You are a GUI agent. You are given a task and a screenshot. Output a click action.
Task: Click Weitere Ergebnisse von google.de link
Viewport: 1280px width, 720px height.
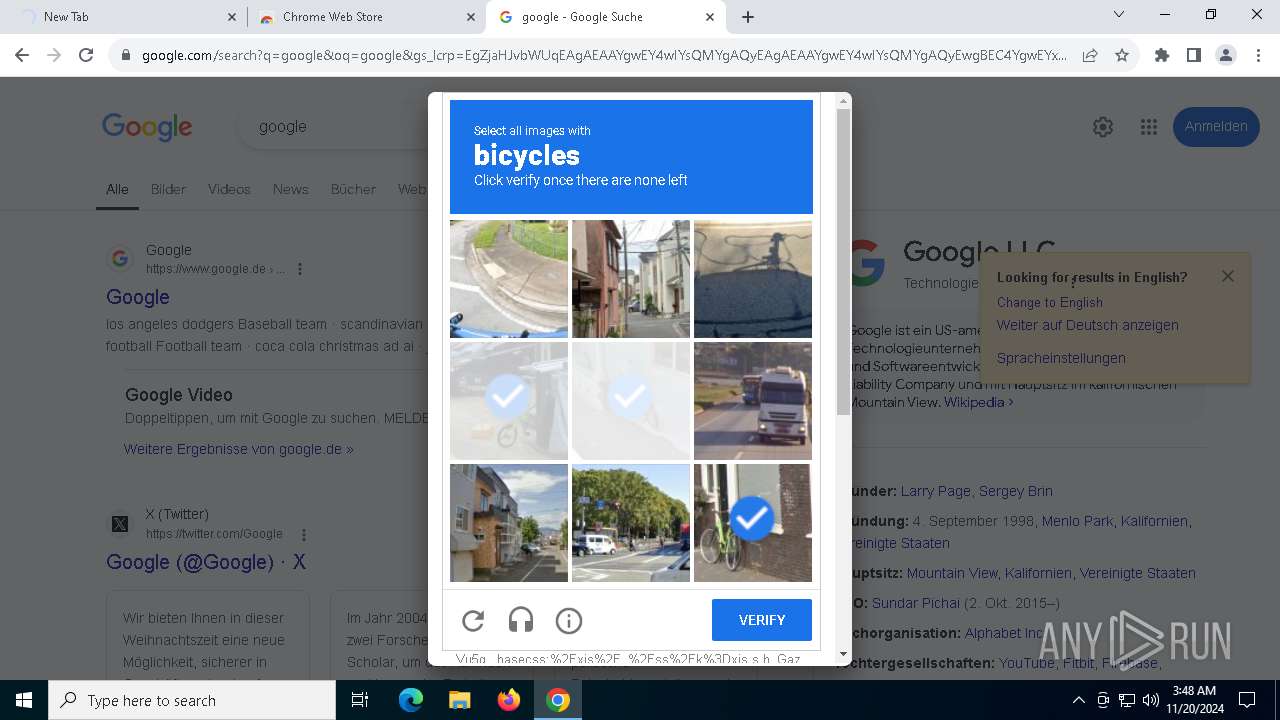[x=238, y=449]
